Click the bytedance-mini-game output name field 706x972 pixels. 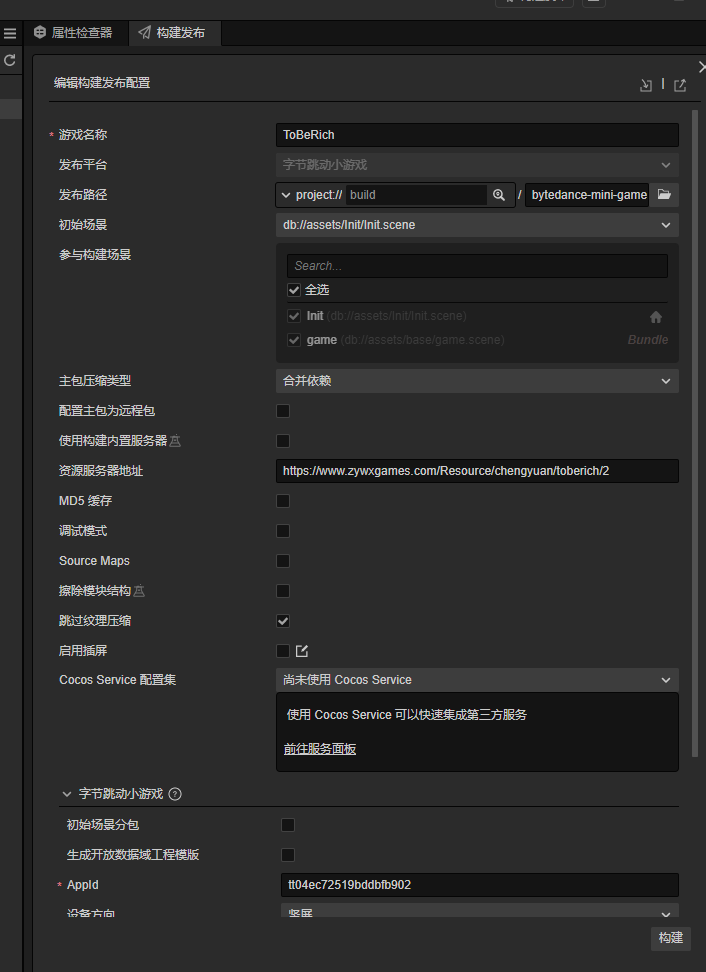click(587, 195)
